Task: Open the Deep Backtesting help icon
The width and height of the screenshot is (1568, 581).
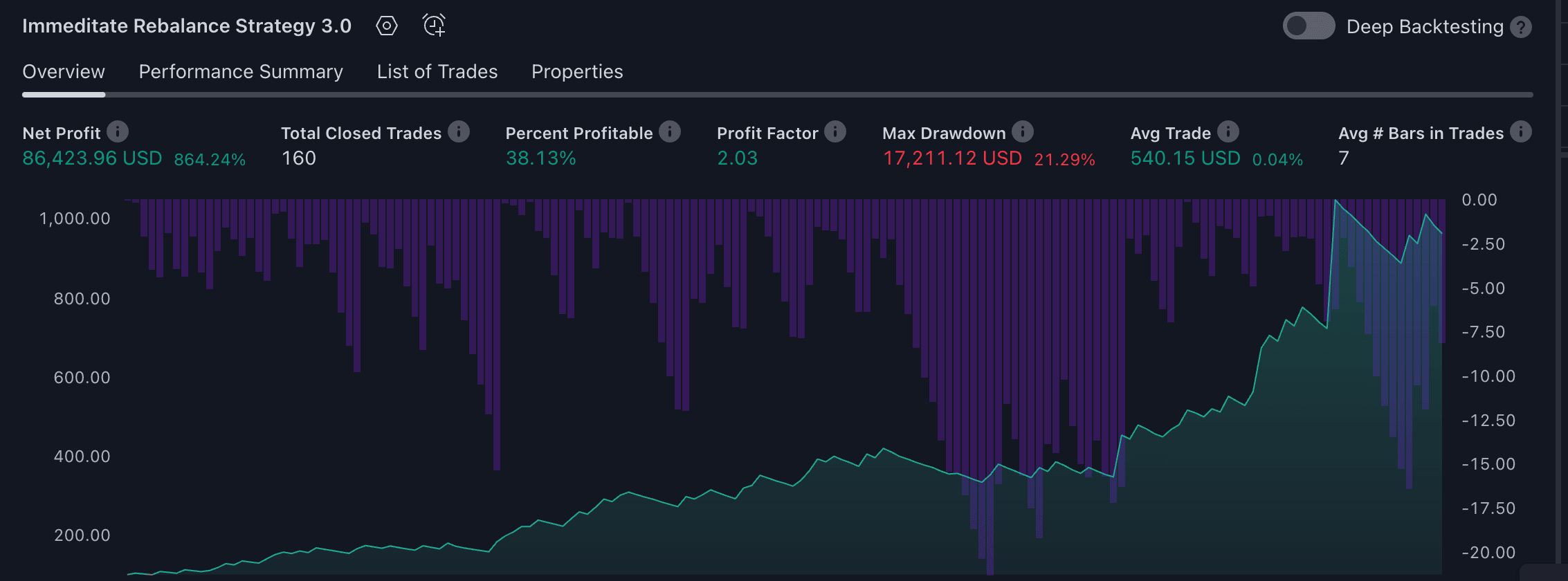Action: pos(1521,27)
